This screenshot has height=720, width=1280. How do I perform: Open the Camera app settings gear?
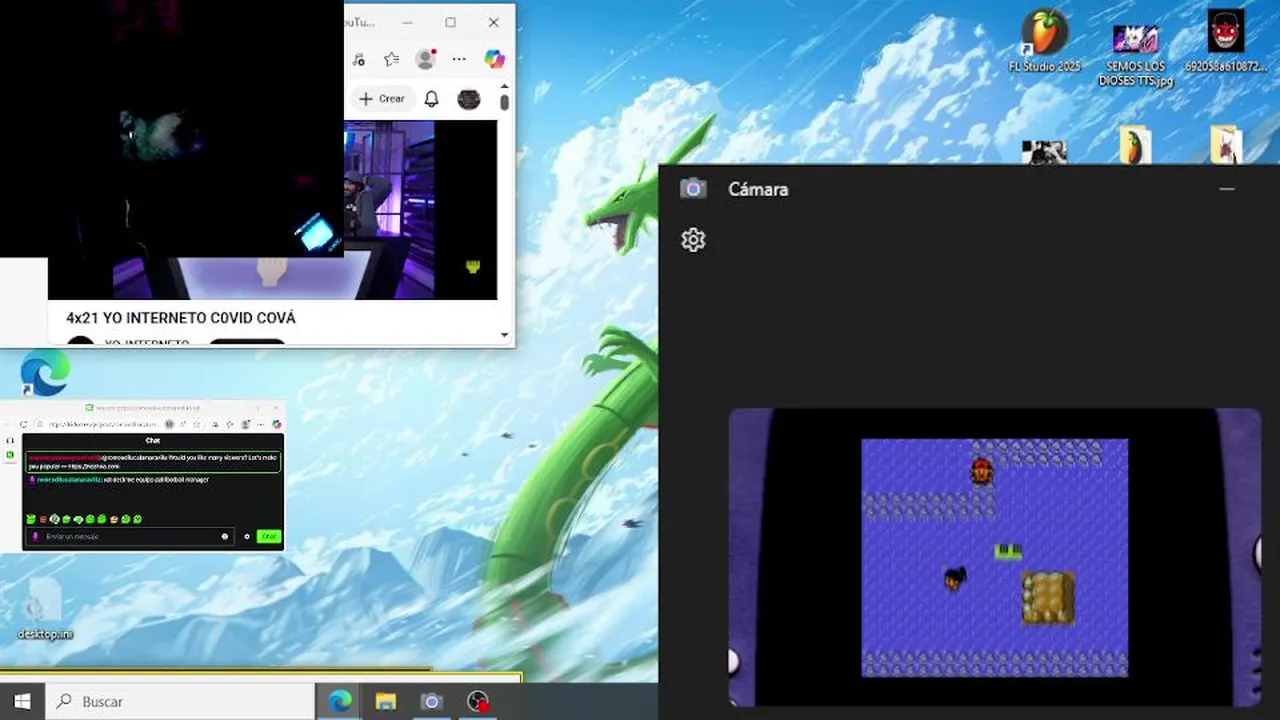(x=693, y=240)
